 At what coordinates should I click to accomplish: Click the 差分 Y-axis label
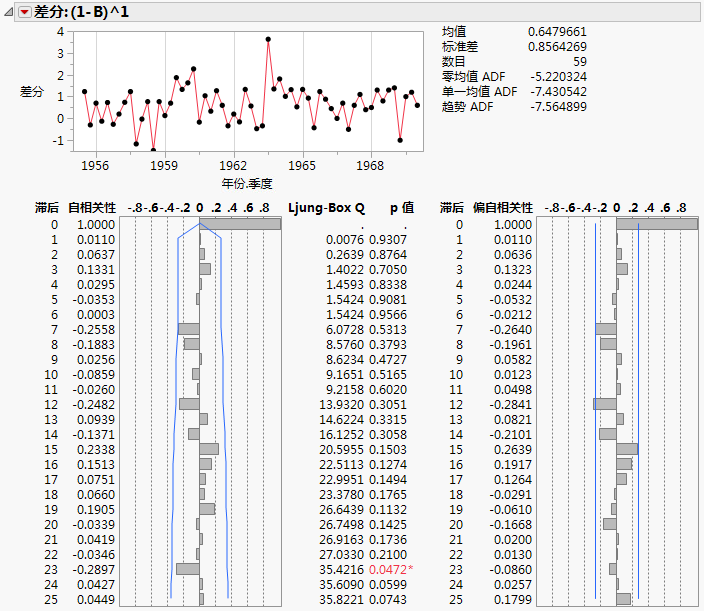(x=32, y=91)
